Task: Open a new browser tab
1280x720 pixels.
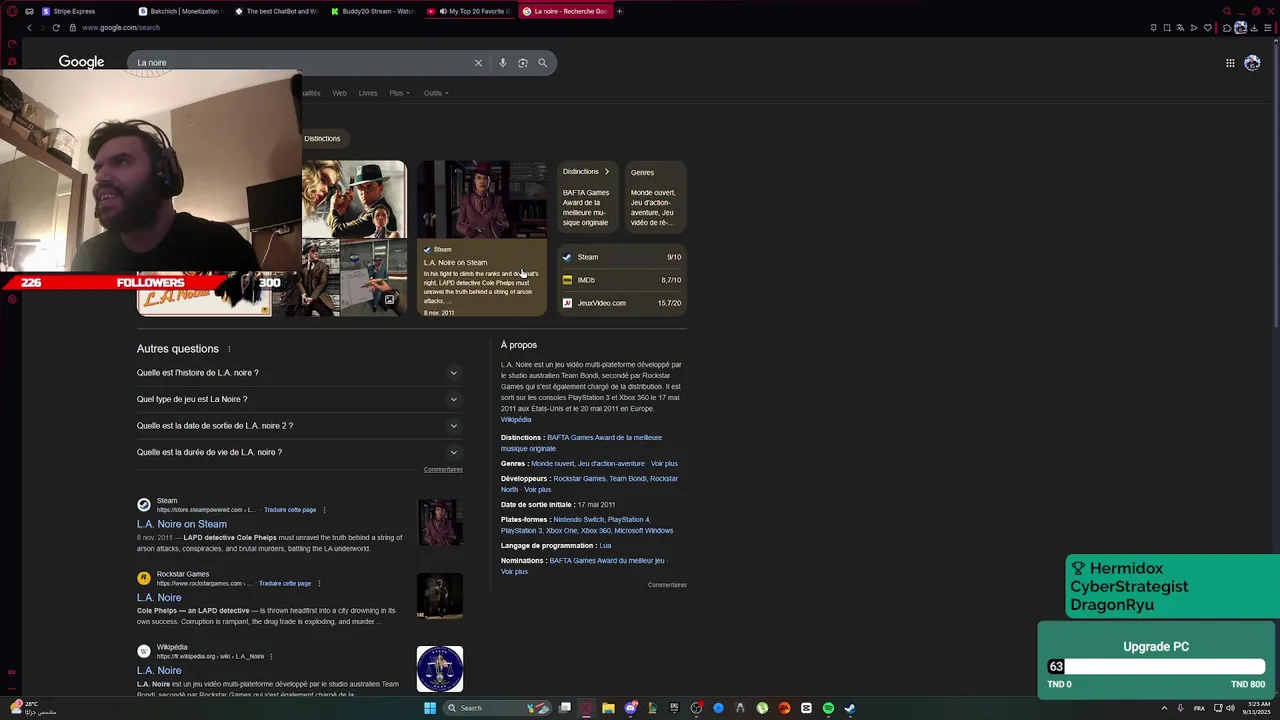Action: (619, 11)
